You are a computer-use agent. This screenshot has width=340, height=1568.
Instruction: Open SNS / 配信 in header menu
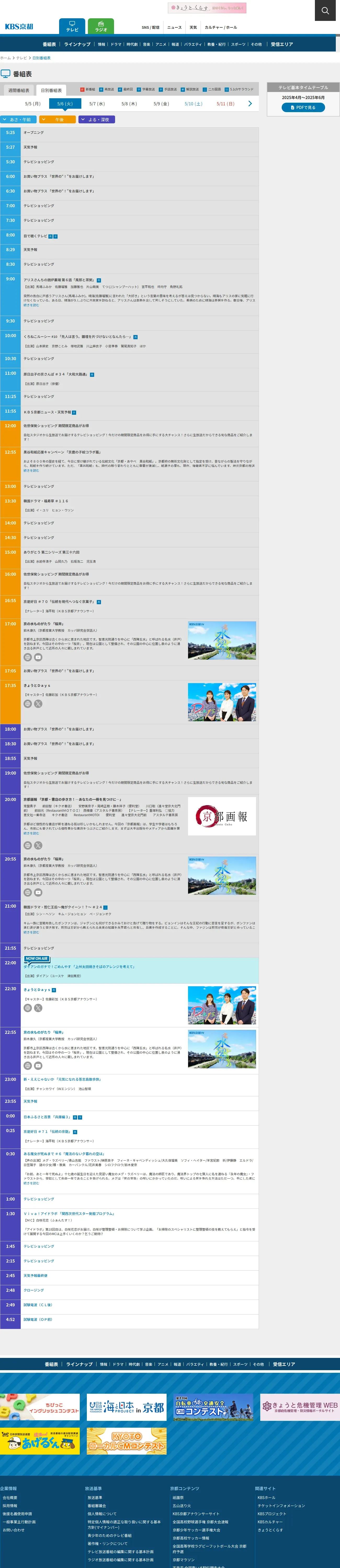tap(150, 27)
